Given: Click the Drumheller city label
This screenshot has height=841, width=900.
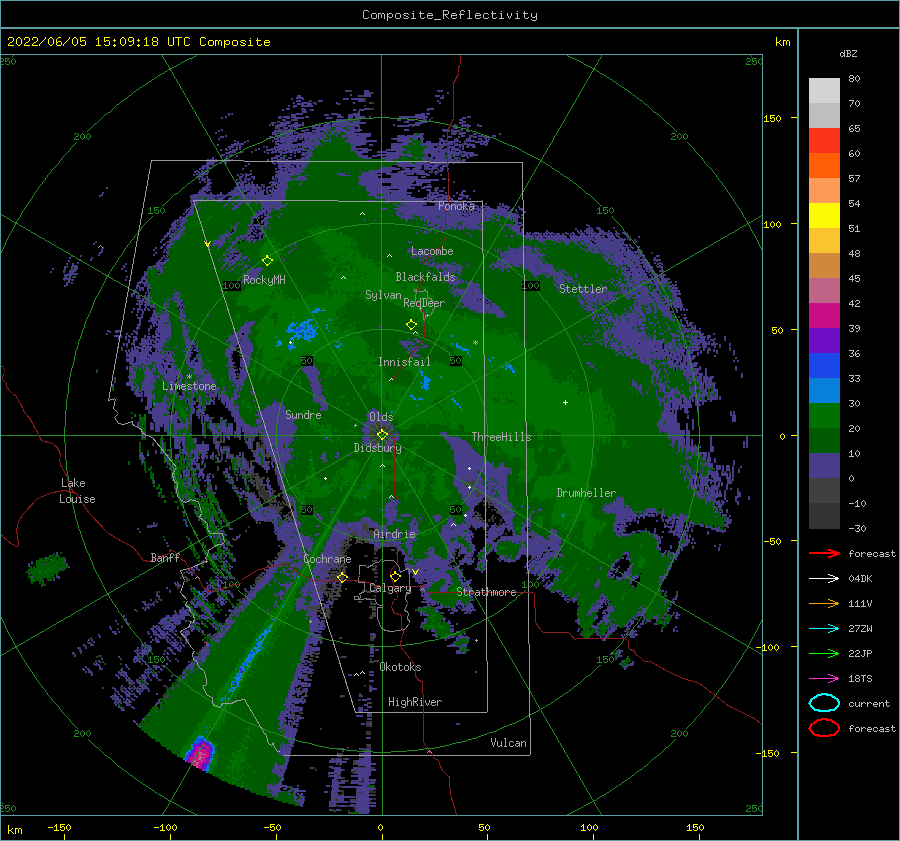Looking at the screenshot, I should click(586, 493).
